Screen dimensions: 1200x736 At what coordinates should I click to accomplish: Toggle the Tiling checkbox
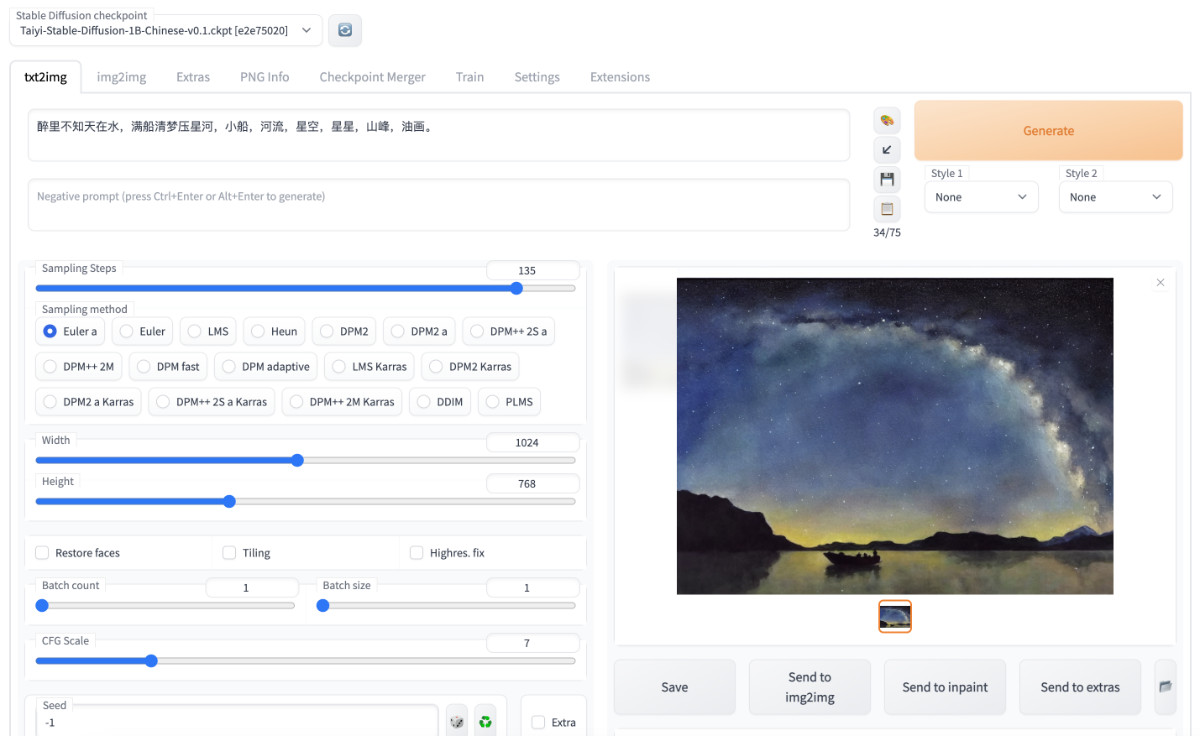pos(229,553)
